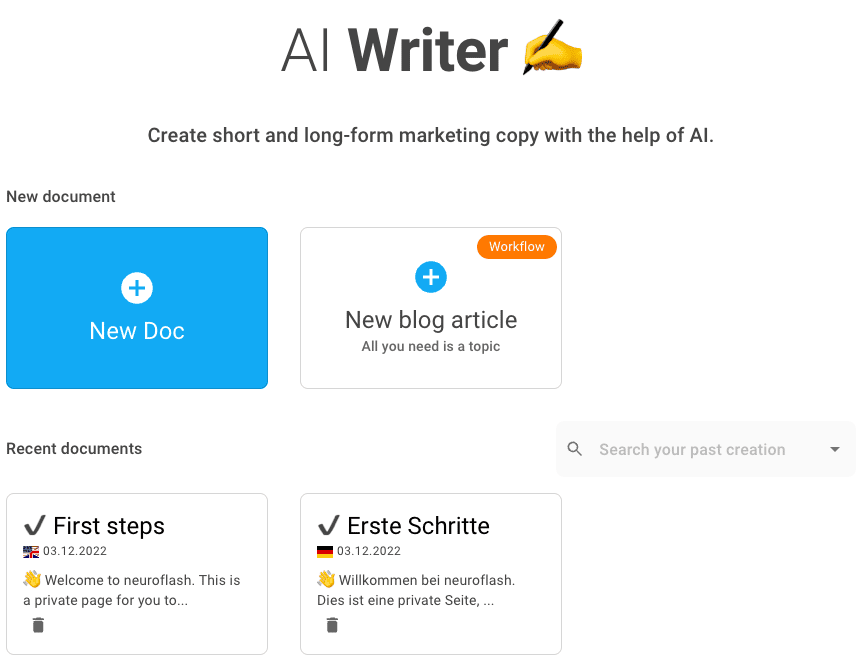This screenshot has height=670, width=860.
Task: Open the First steps document title
Action: point(109,526)
